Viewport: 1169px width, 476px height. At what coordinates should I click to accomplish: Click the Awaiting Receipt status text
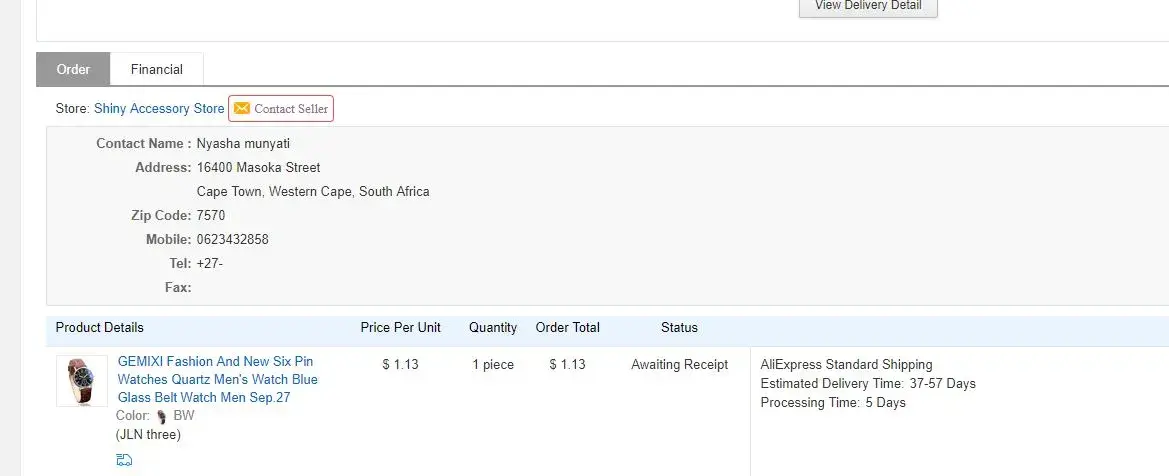679,365
